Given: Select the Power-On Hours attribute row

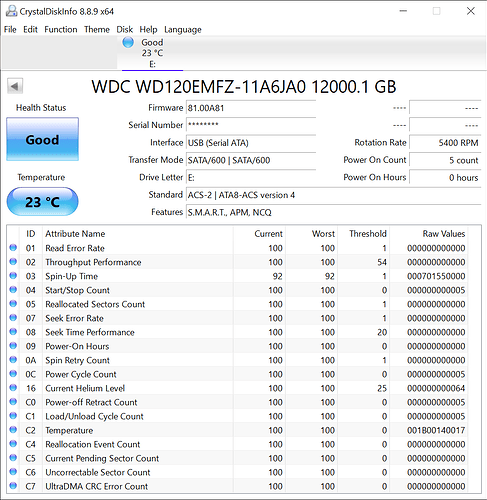Looking at the screenshot, I should coord(238,346).
